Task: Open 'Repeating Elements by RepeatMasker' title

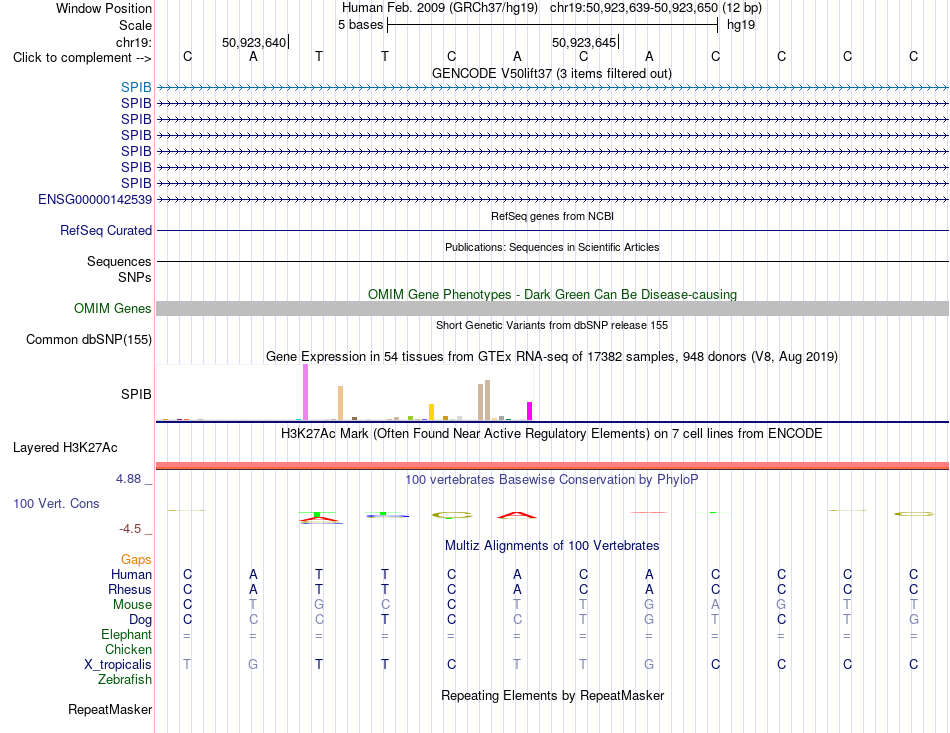Action: pyautogui.click(x=552, y=695)
